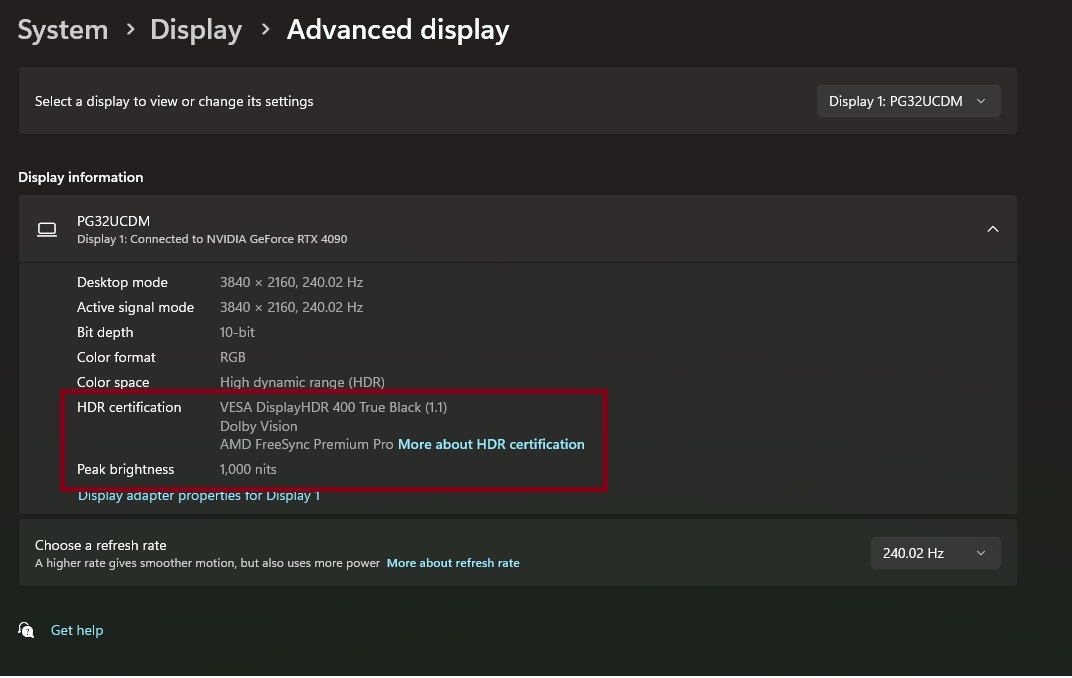Screen dimensions: 1072x678
Task: Open More about refresh rate link
Action: 453,563
